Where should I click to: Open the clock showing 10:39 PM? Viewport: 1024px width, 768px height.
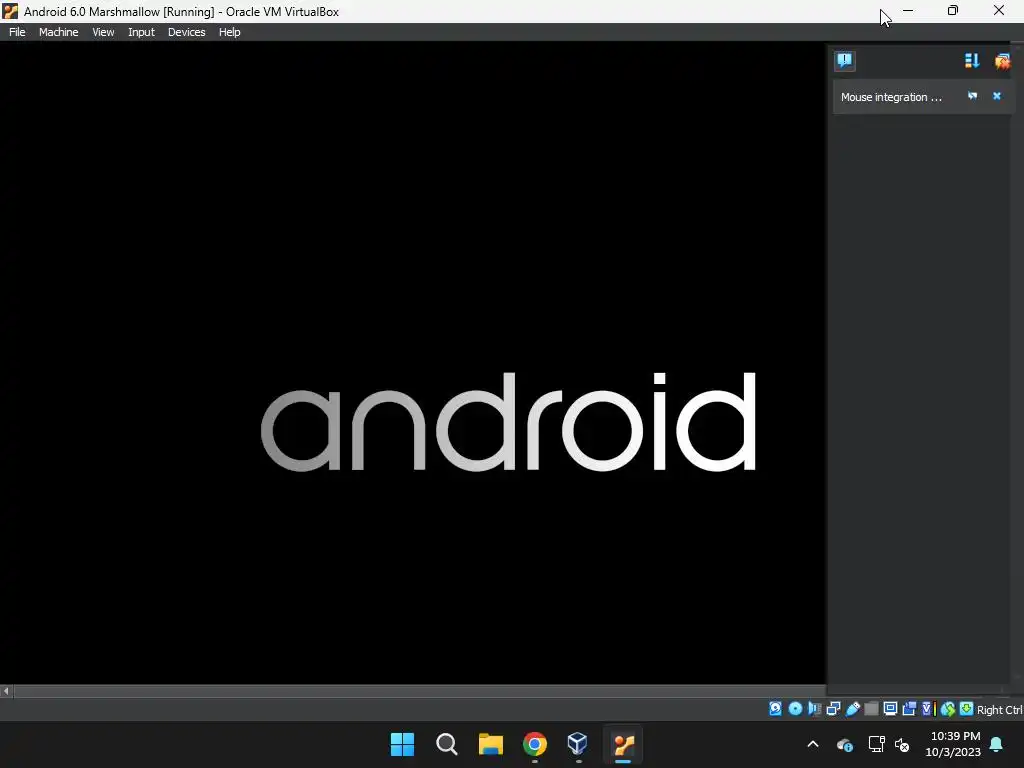pyautogui.click(x=953, y=744)
